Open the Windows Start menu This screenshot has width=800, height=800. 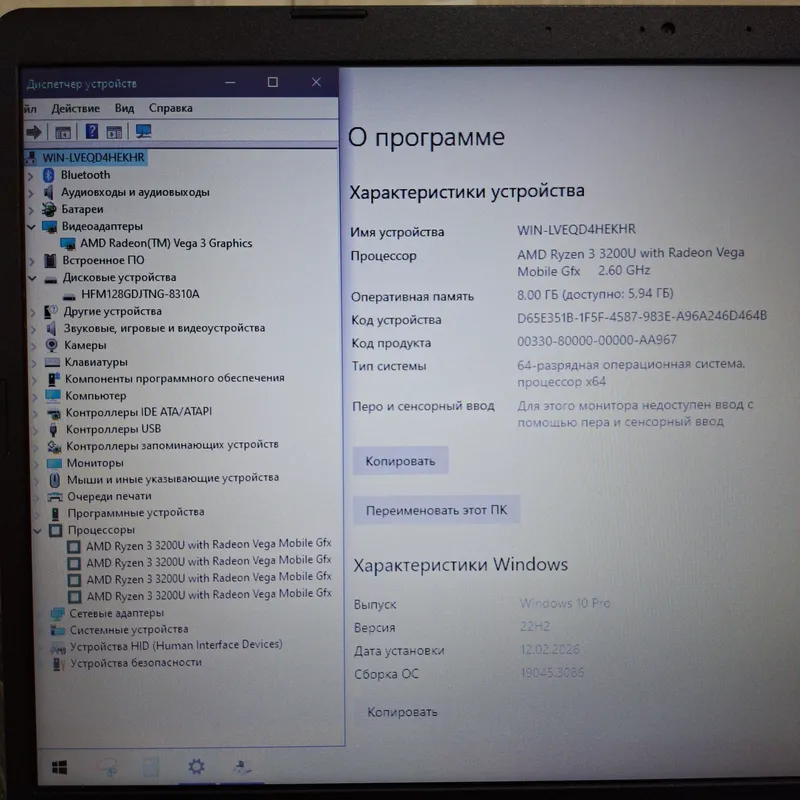(59, 767)
